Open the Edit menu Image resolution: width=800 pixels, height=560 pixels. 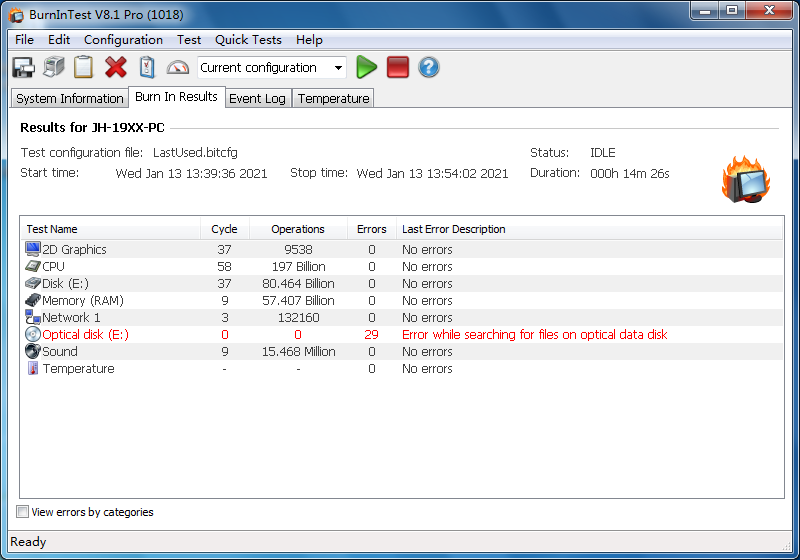(59, 40)
